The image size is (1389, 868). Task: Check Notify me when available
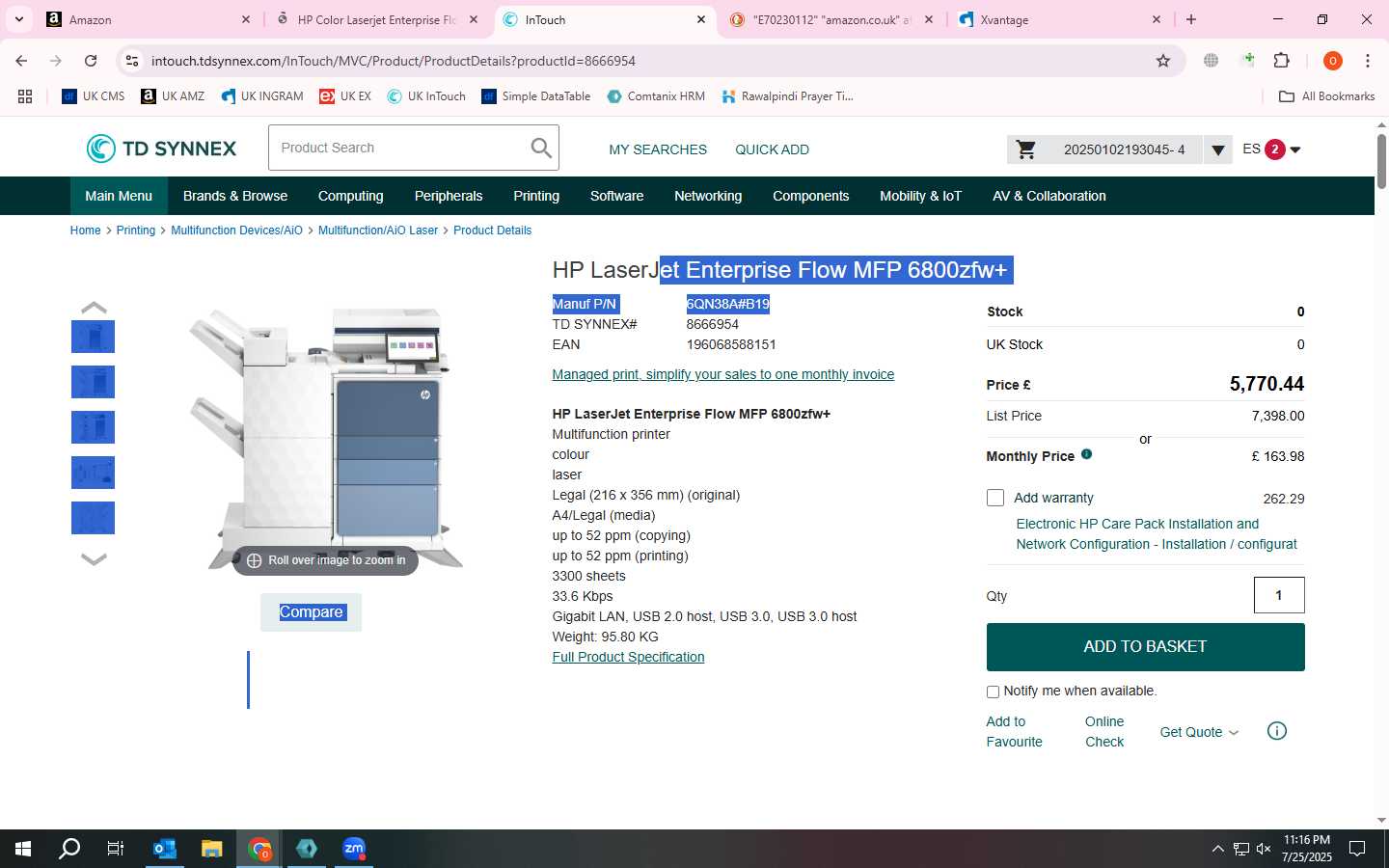click(993, 692)
